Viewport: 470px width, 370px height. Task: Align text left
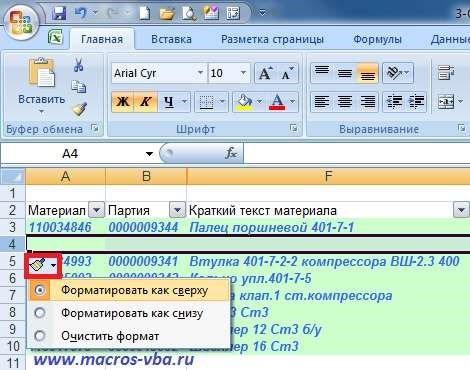tap(322, 101)
